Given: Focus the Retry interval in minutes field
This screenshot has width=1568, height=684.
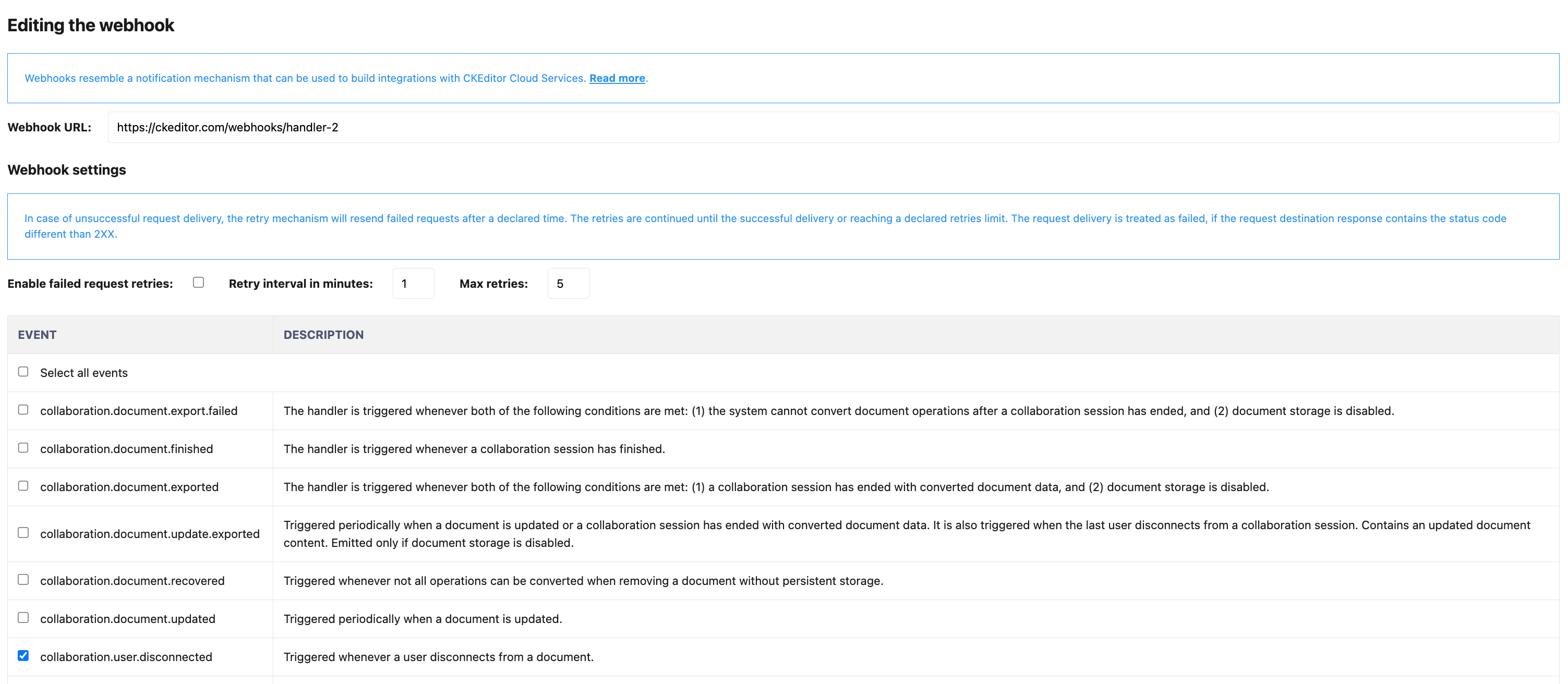Looking at the screenshot, I should [x=413, y=284].
